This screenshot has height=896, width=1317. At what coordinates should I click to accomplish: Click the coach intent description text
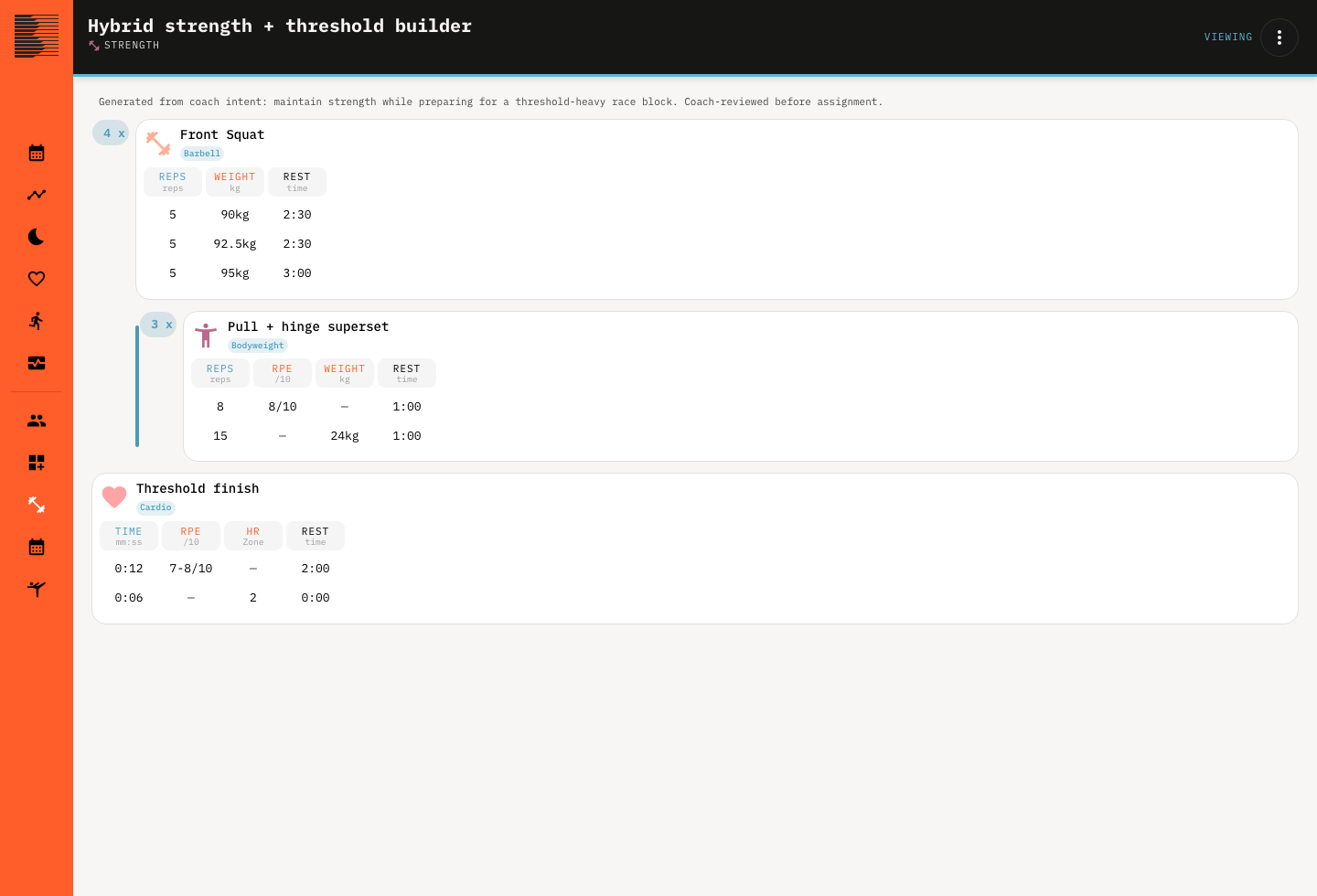click(x=491, y=101)
